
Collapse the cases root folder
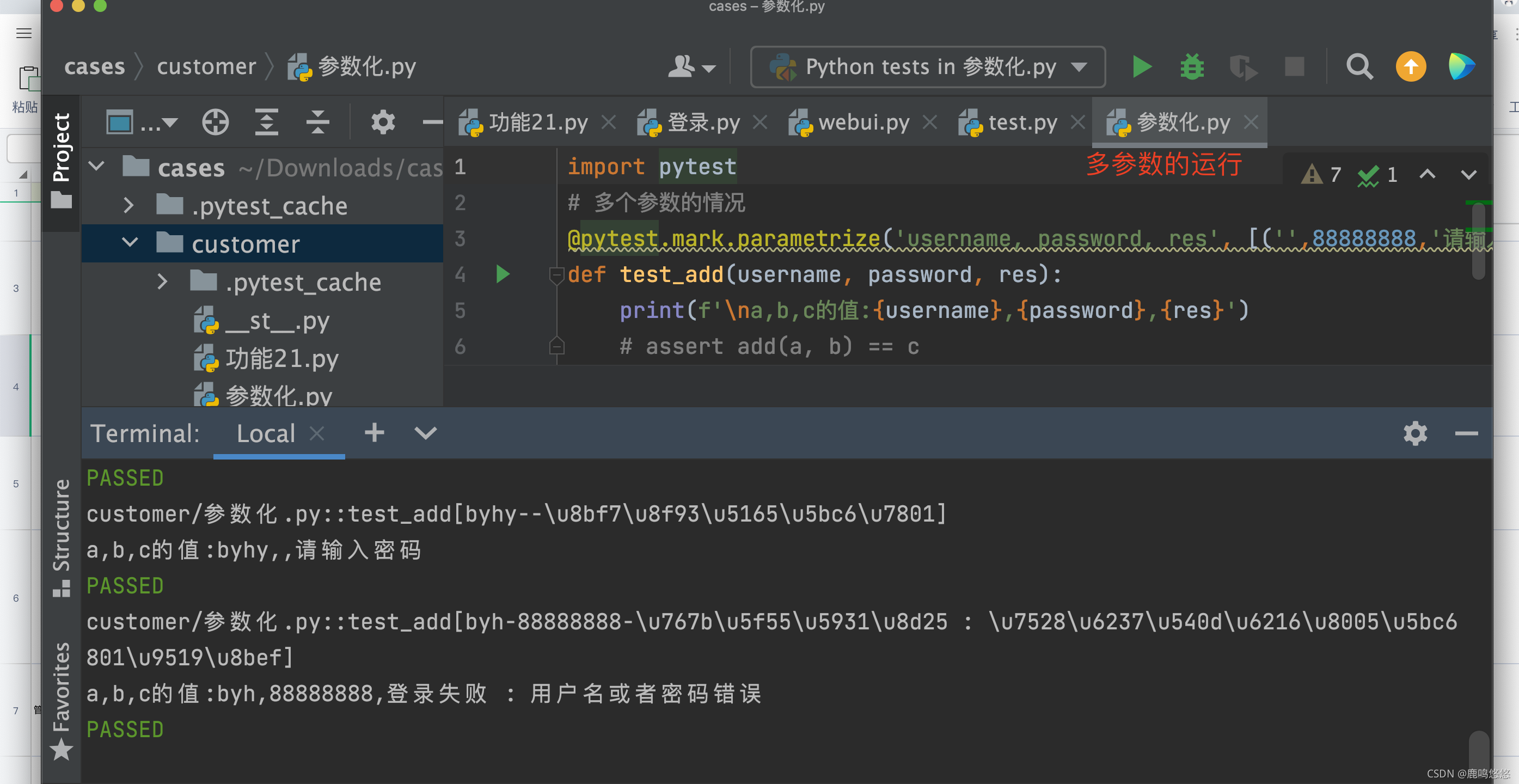pyautogui.click(x=96, y=166)
